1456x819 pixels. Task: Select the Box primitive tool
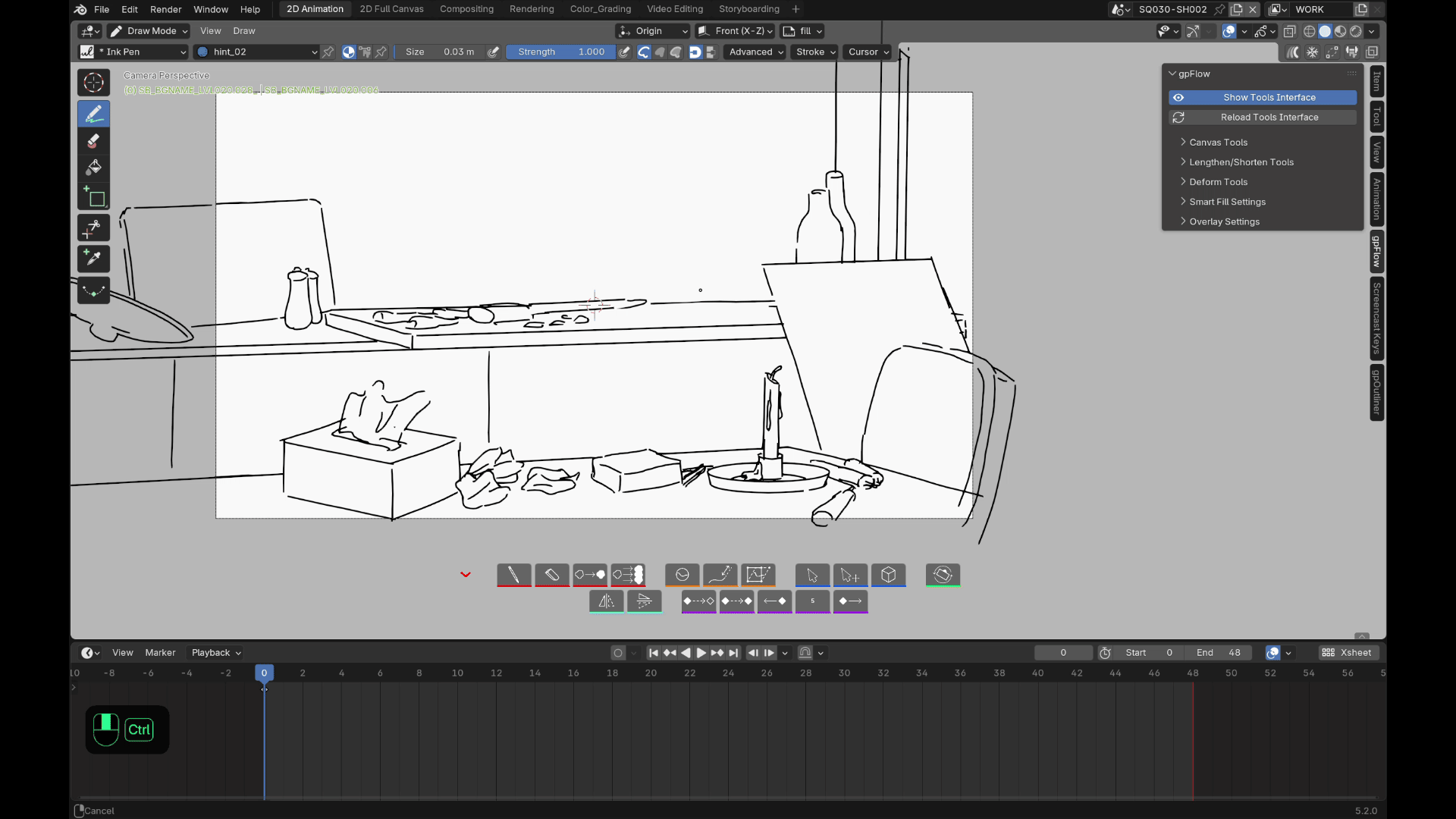pyautogui.click(x=93, y=197)
